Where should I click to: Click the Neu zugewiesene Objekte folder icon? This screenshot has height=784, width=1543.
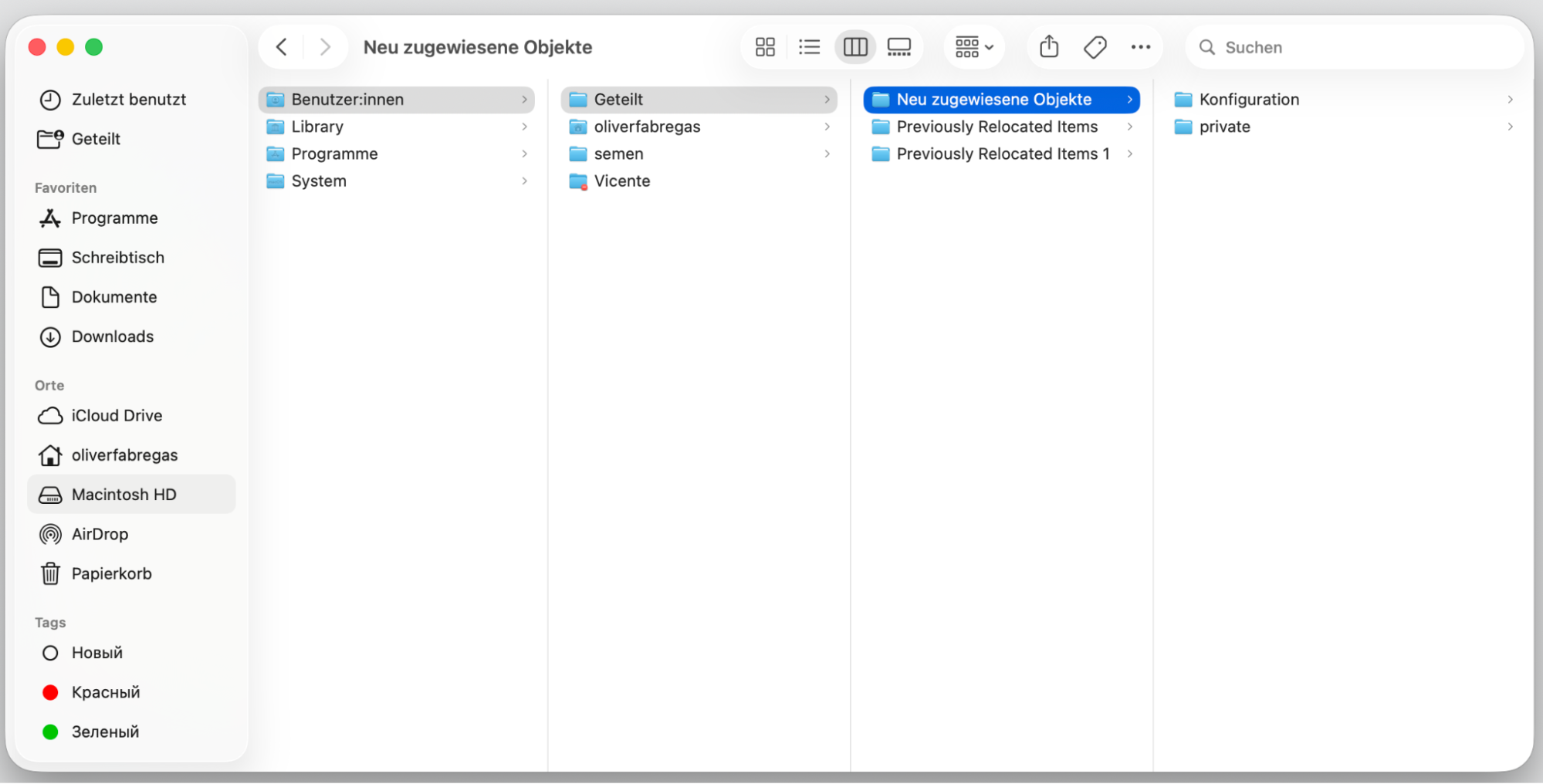(x=881, y=100)
